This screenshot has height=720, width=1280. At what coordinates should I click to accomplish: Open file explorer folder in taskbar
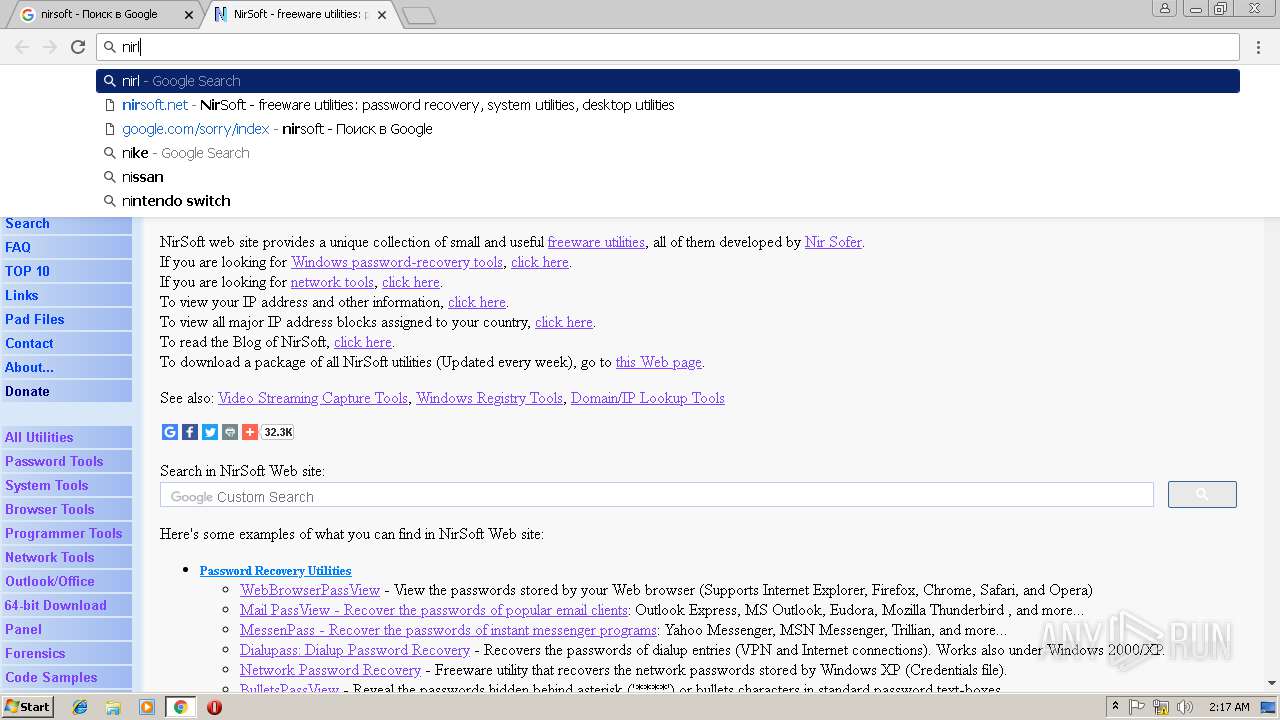click(x=113, y=707)
